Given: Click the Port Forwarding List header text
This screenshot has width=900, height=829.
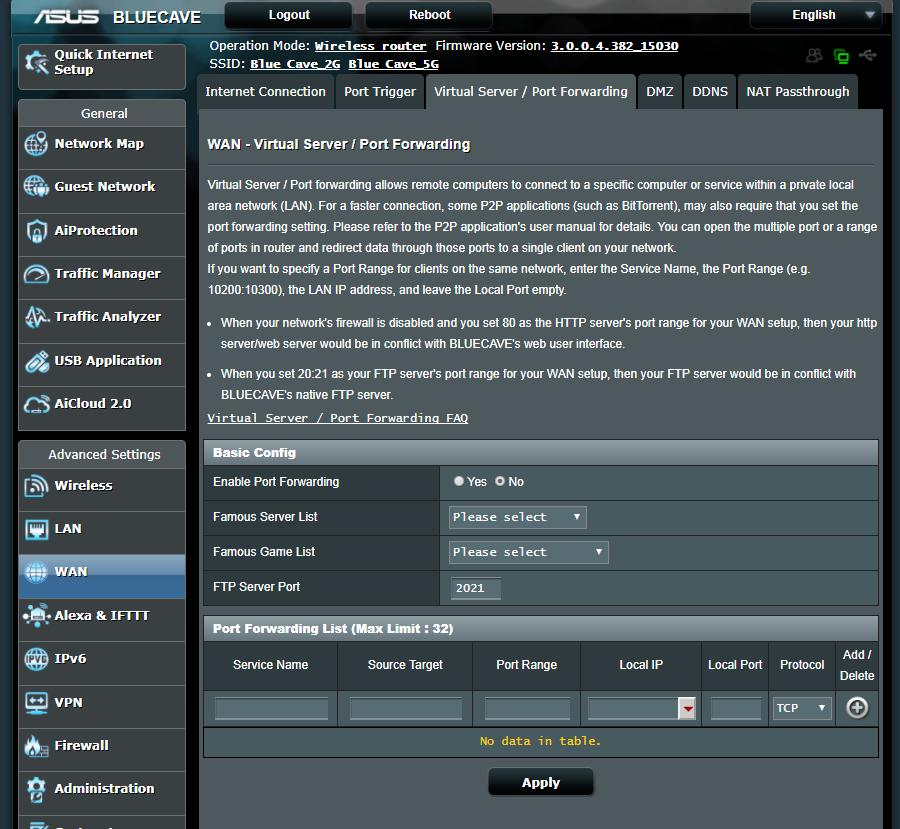Looking at the screenshot, I should point(333,629).
